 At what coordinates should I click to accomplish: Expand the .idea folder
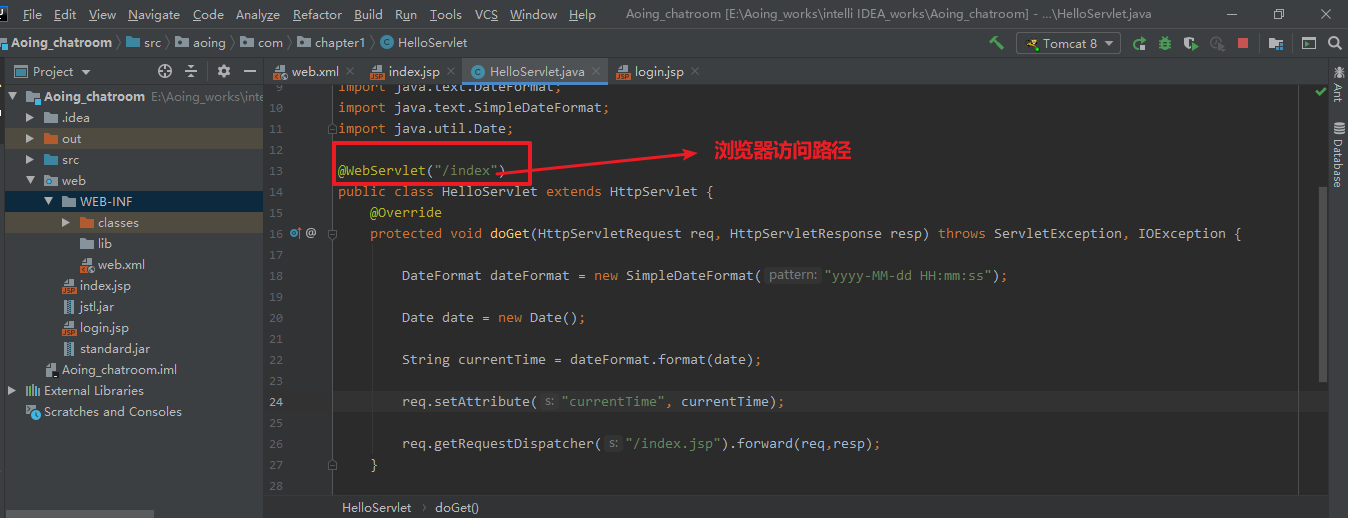click(30, 118)
